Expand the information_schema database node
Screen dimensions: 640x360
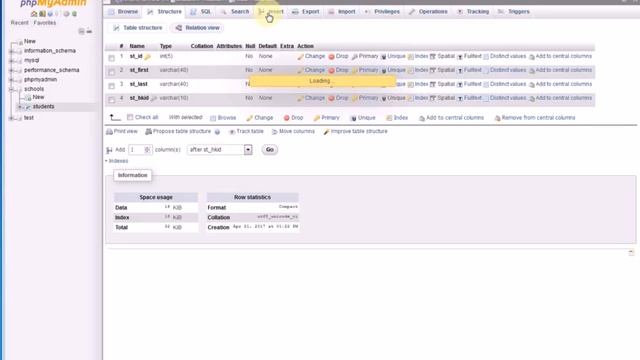click(x=11, y=51)
